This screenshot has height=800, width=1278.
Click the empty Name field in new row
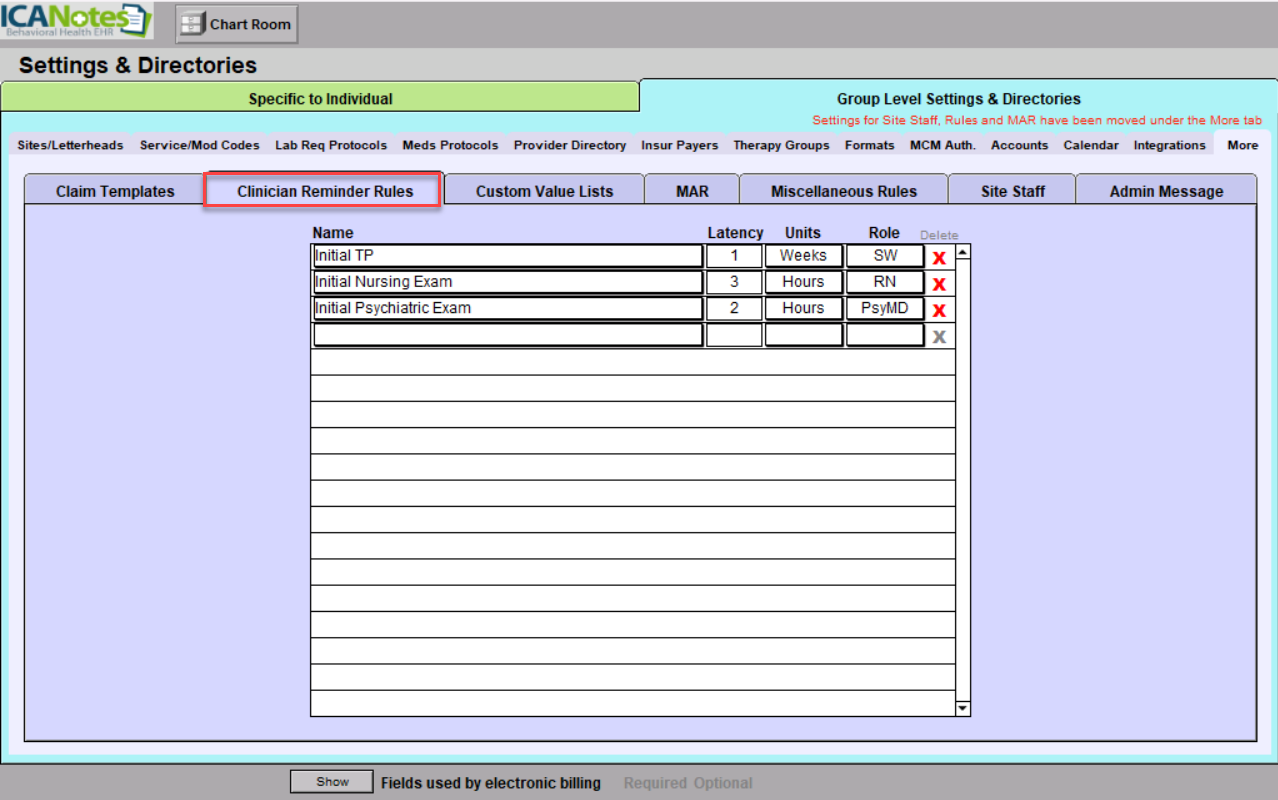coord(507,335)
